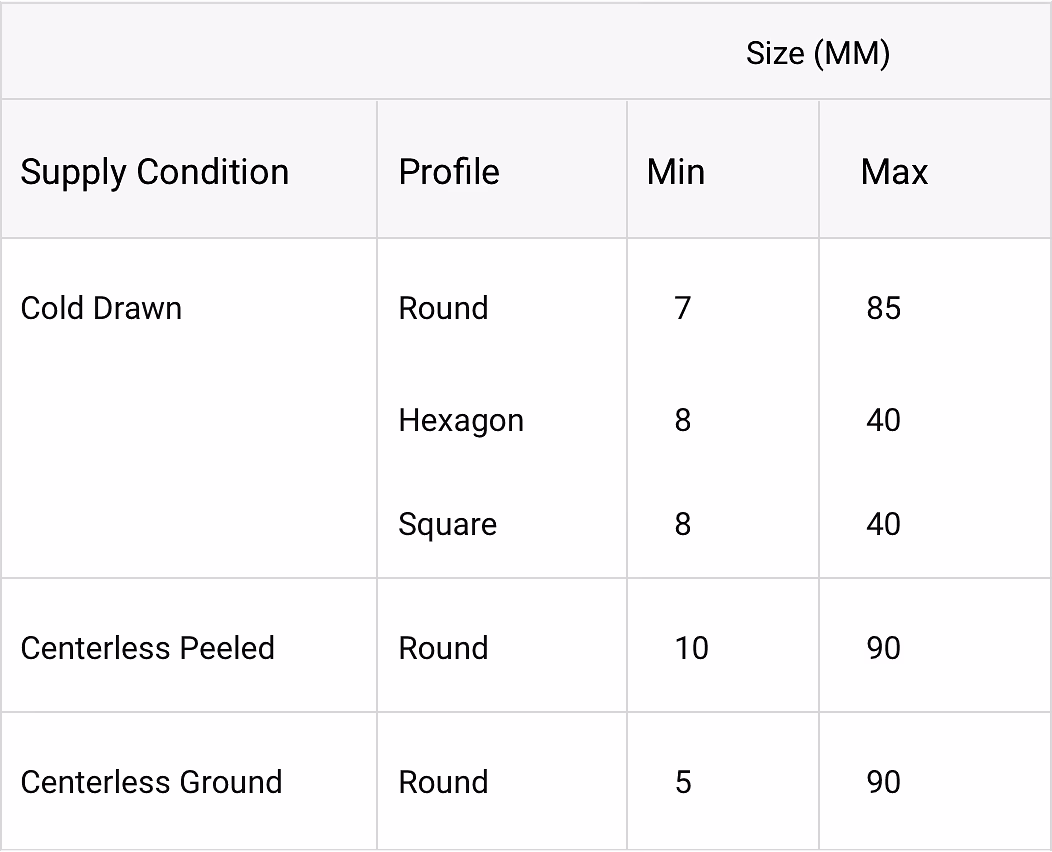Image resolution: width=1052 pixels, height=852 pixels.
Task: Click the Cold Drawn Round profile cell
Action: (x=443, y=308)
